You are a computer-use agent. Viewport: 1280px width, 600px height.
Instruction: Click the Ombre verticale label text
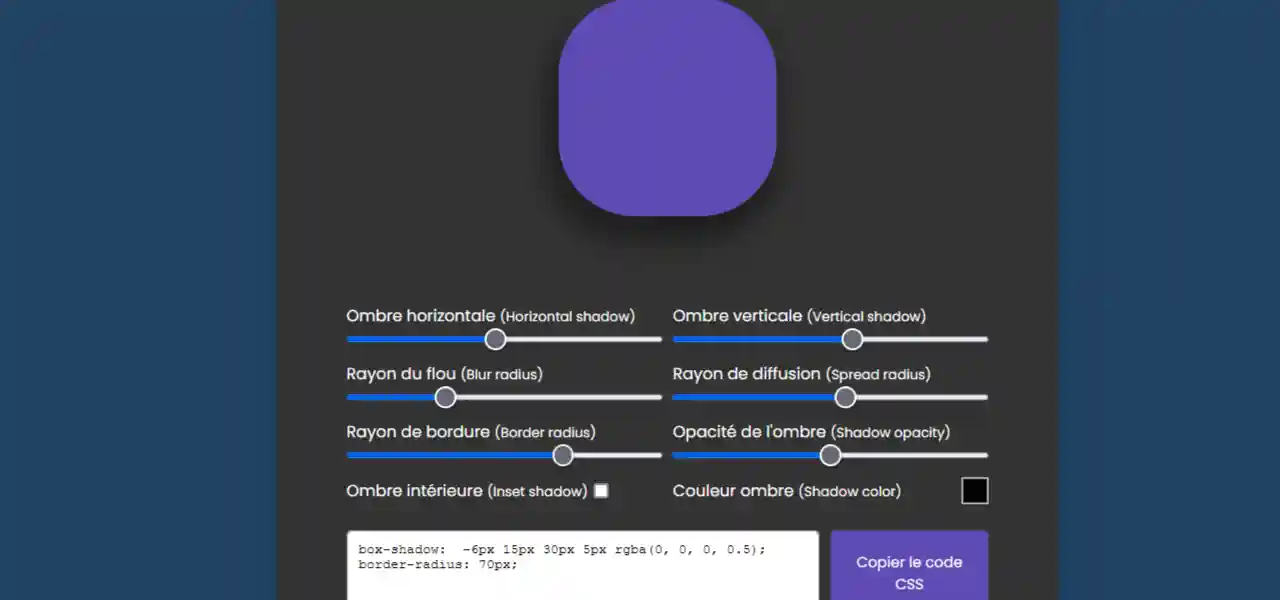(x=799, y=316)
